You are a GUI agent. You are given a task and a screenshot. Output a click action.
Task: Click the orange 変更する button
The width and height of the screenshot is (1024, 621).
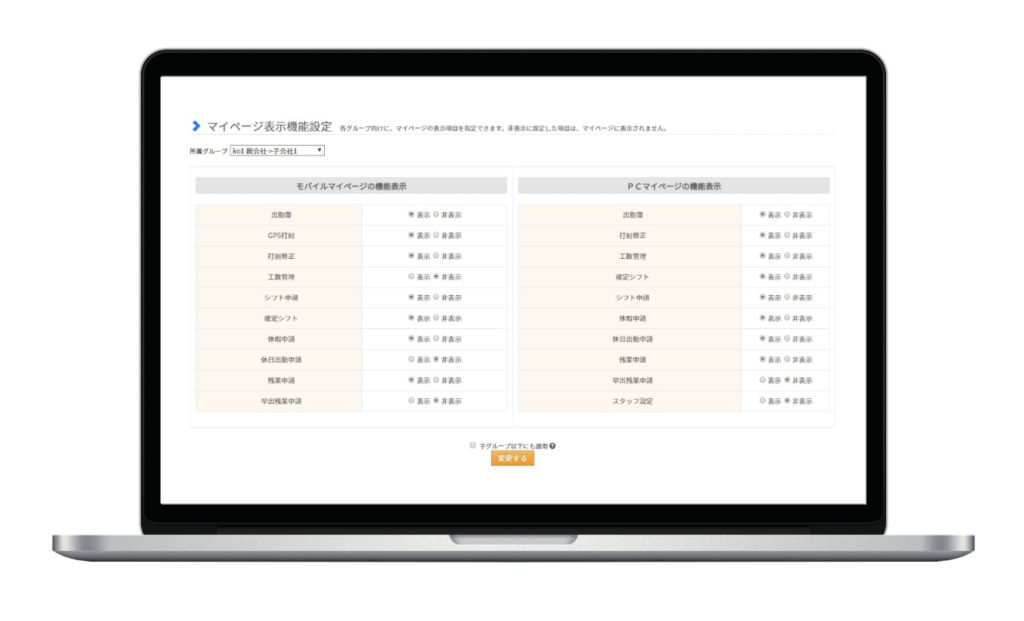click(x=512, y=459)
